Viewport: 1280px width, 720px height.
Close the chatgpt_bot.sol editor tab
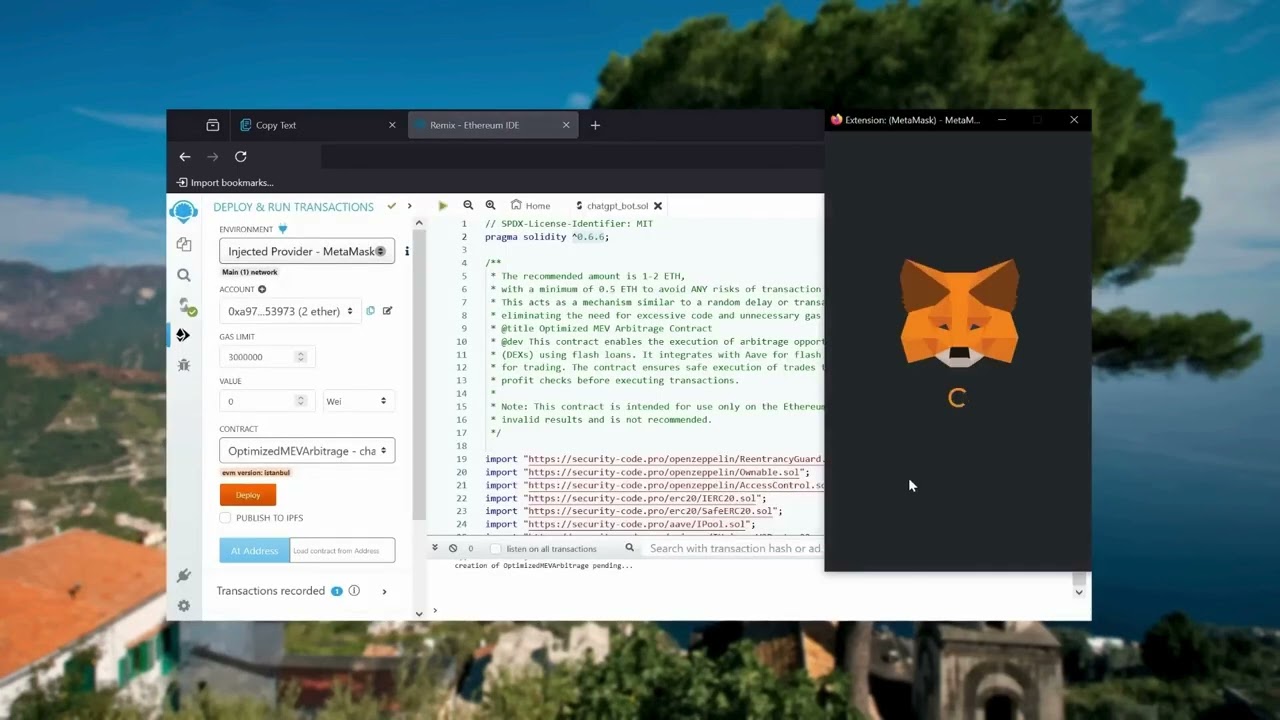[x=658, y=206]
